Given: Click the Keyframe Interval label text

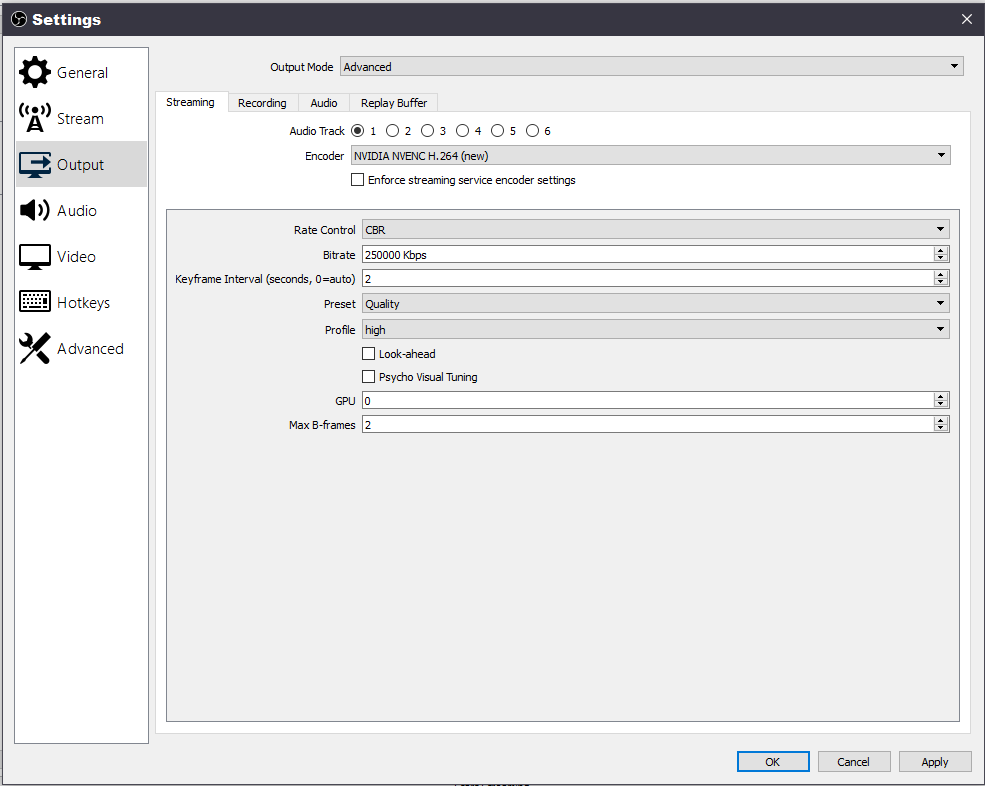Looking at the screenshot, I should pyautogui.click(x=265, y=279).
